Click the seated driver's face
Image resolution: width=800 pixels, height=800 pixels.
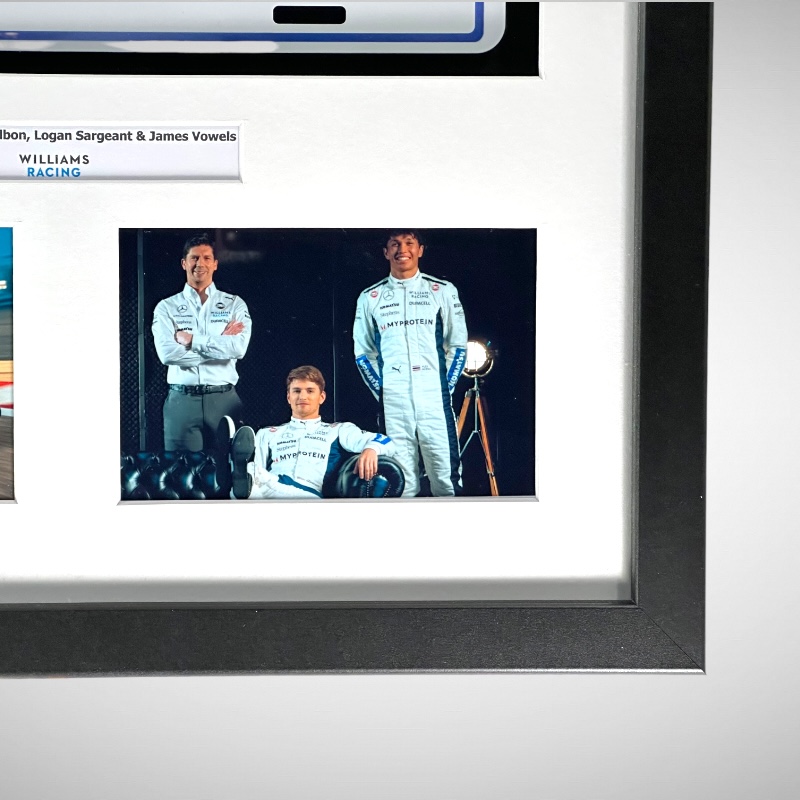click(305, 393)
